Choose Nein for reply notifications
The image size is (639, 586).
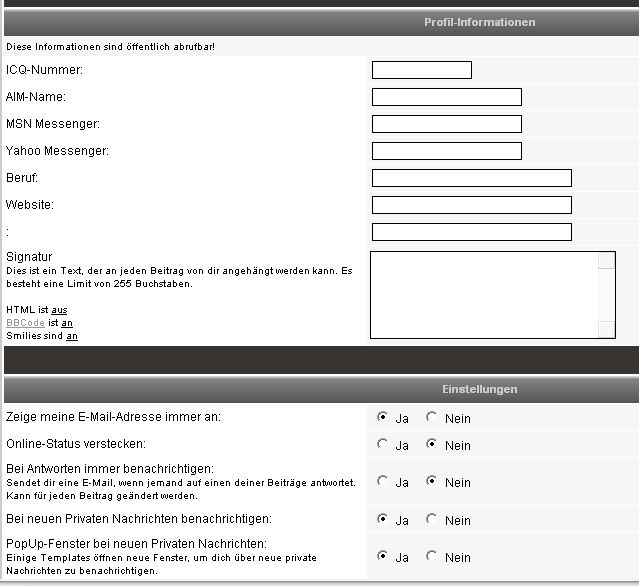(432, 481)
